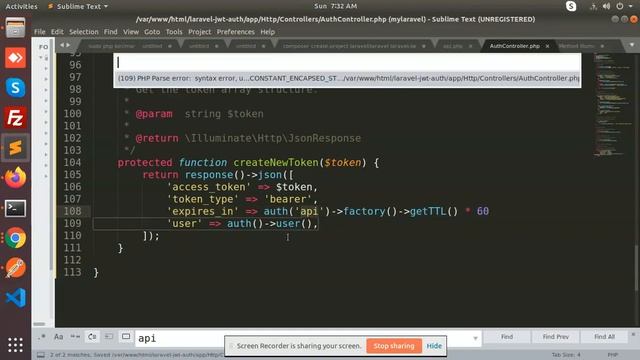Click createNewToken function name
This screenshot has width=640, height=360.
(276, 162)
